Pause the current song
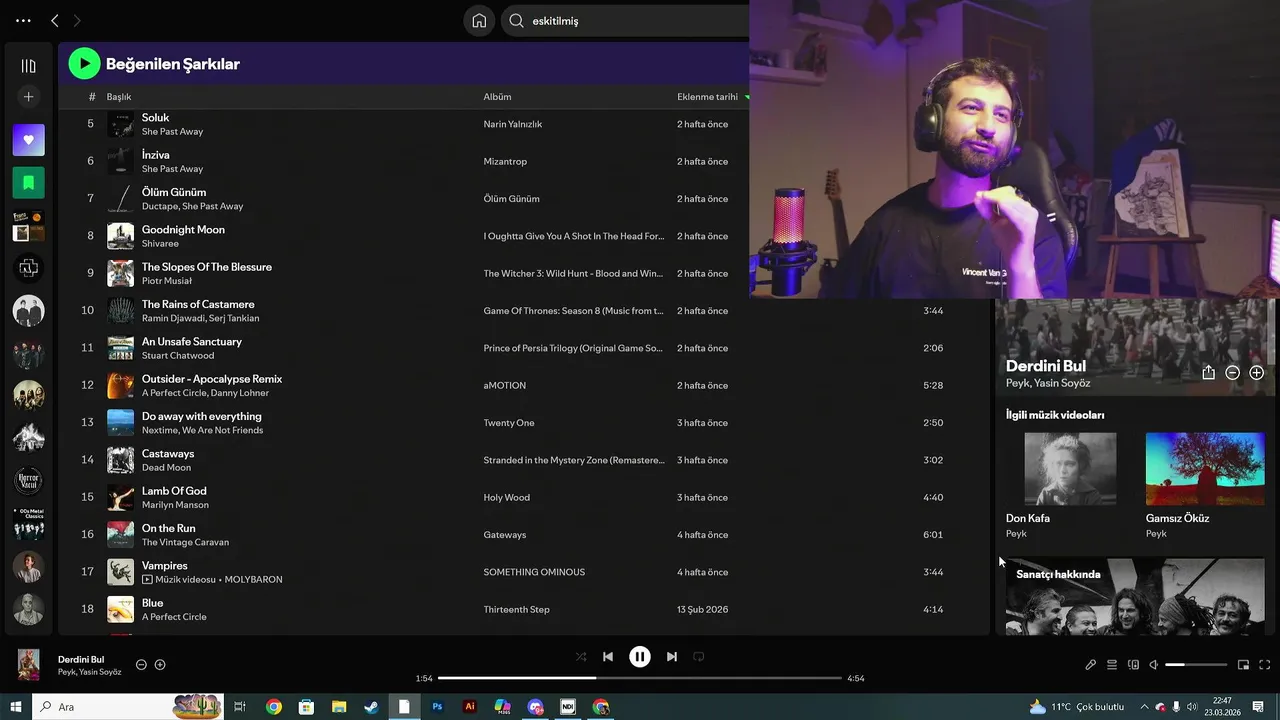The height and width of the screenshot is (720, 1280). [640, 657]
